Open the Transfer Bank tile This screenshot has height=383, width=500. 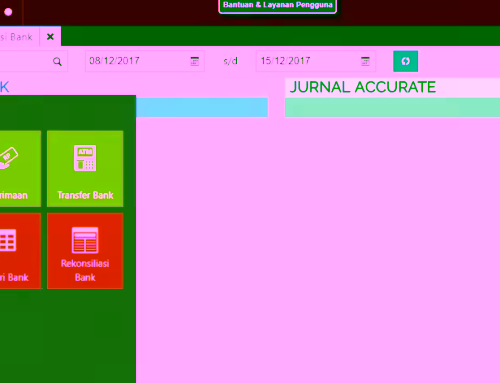point(85,169)
